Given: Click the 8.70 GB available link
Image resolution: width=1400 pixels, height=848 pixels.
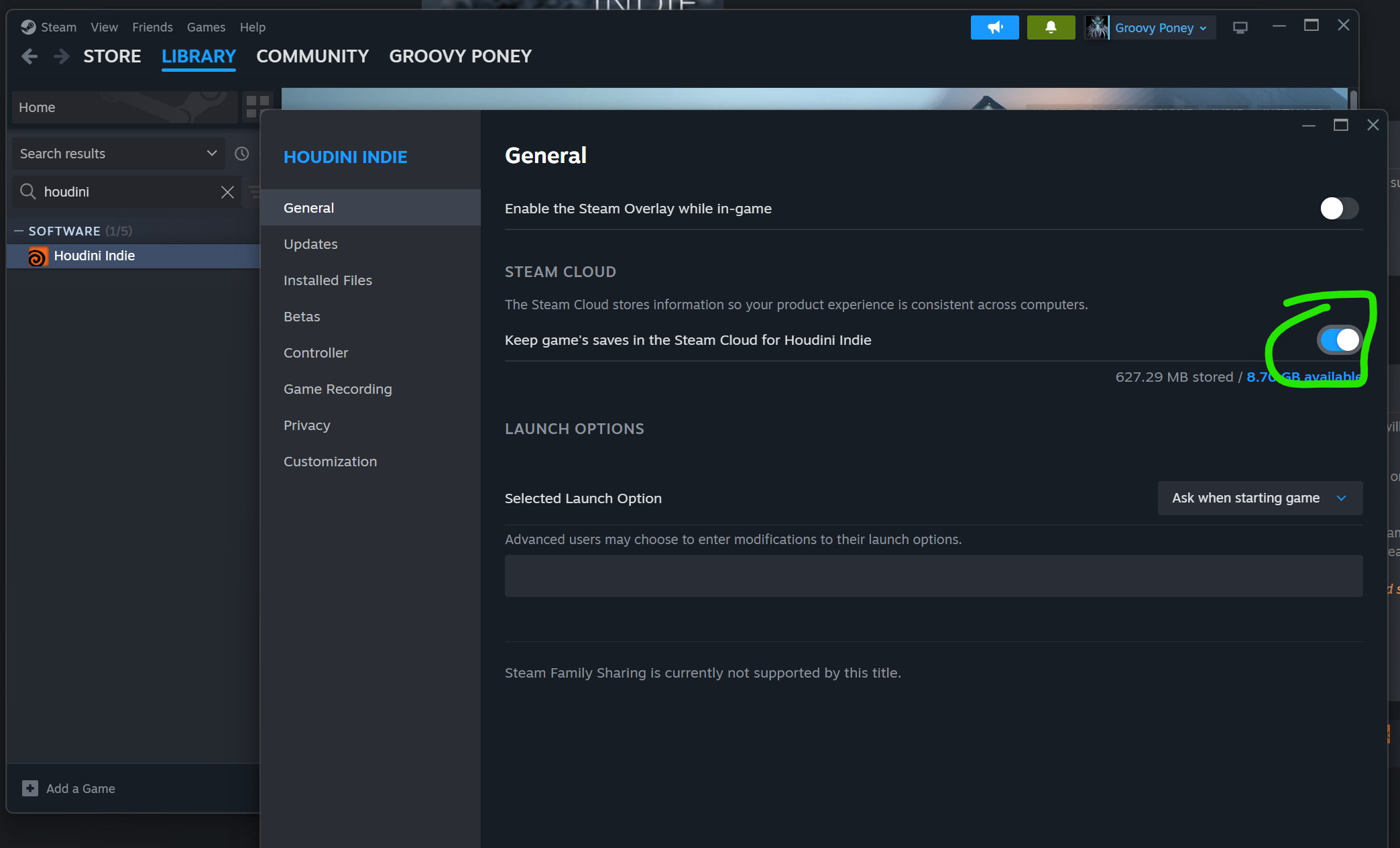Looking at the screenshot, I should 1304,377.
